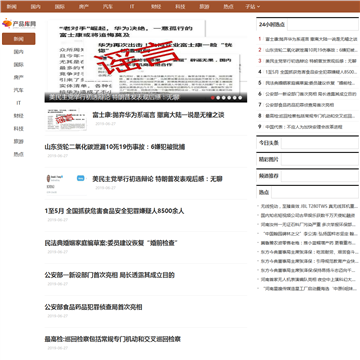Open main headline 最高检:巡回检察包括常规专门机动

click(113, 339)
